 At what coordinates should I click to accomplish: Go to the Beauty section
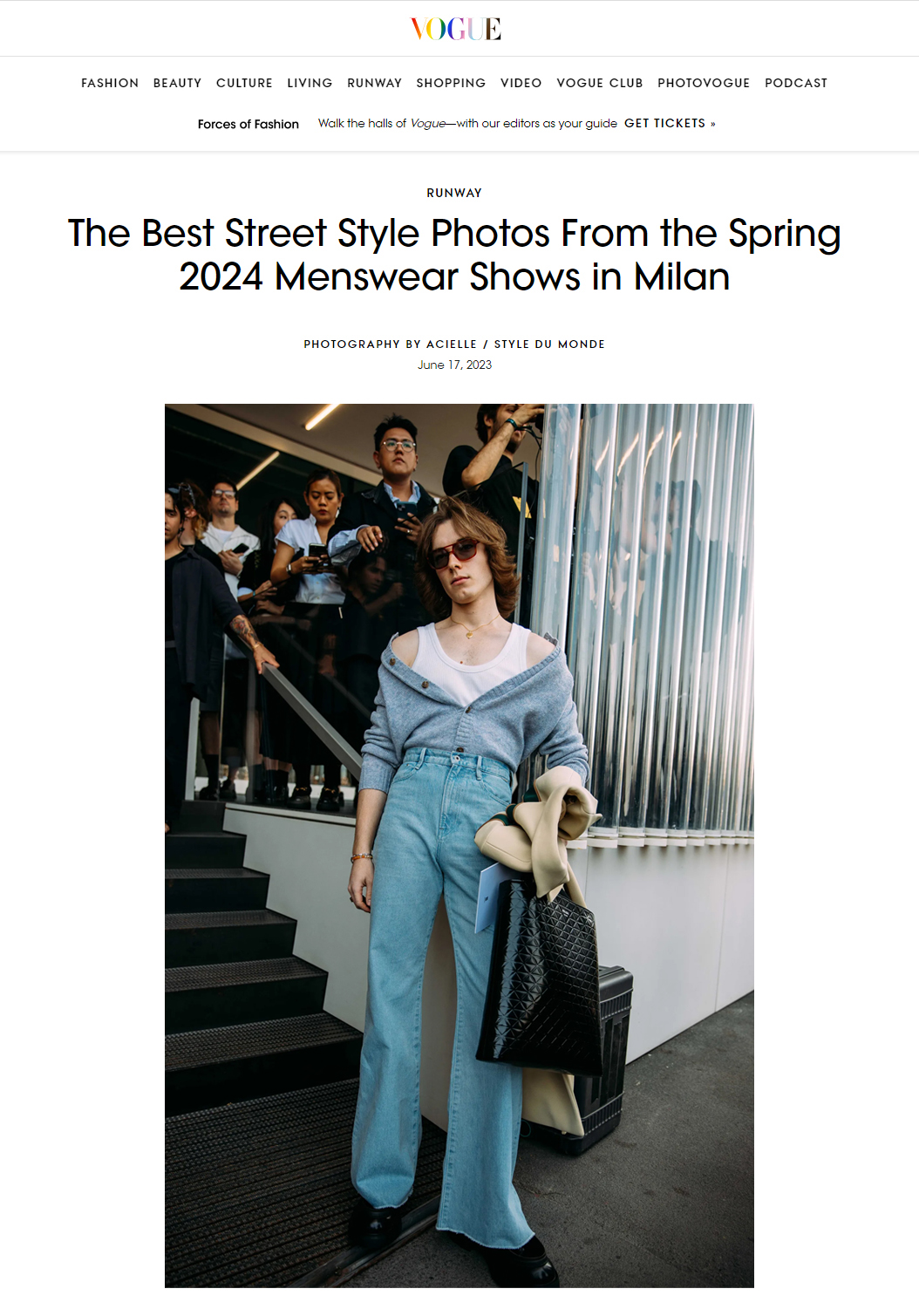coord(177,83)
